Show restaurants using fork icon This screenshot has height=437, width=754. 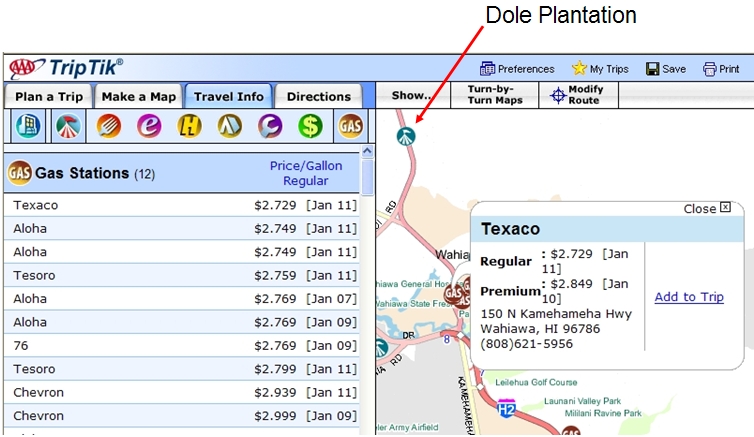coord(109,126)
